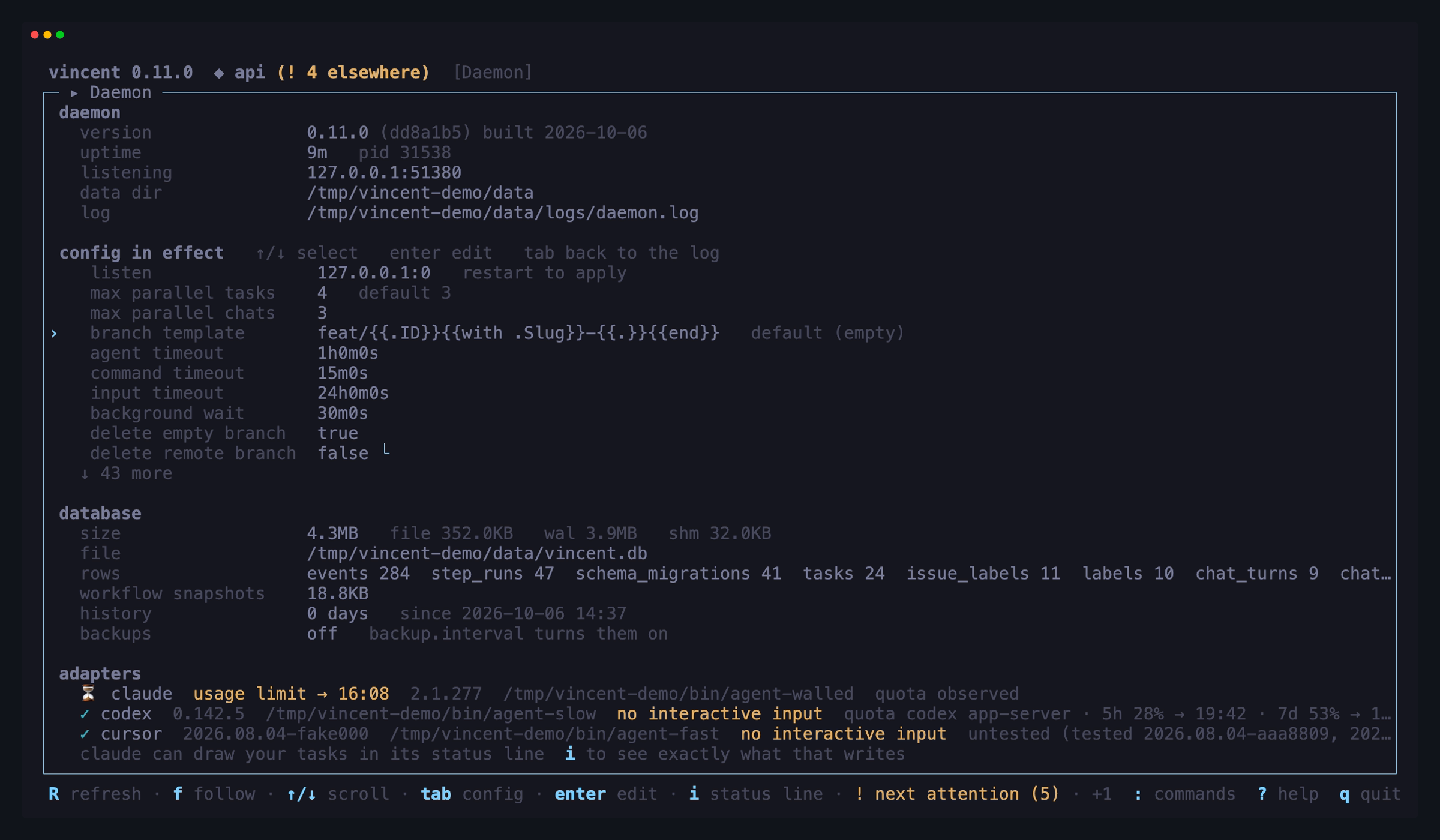The height and width of the screenshot is (840, 1440).
Task: Open ': commands' in footer
Action: pos(1184,794)
